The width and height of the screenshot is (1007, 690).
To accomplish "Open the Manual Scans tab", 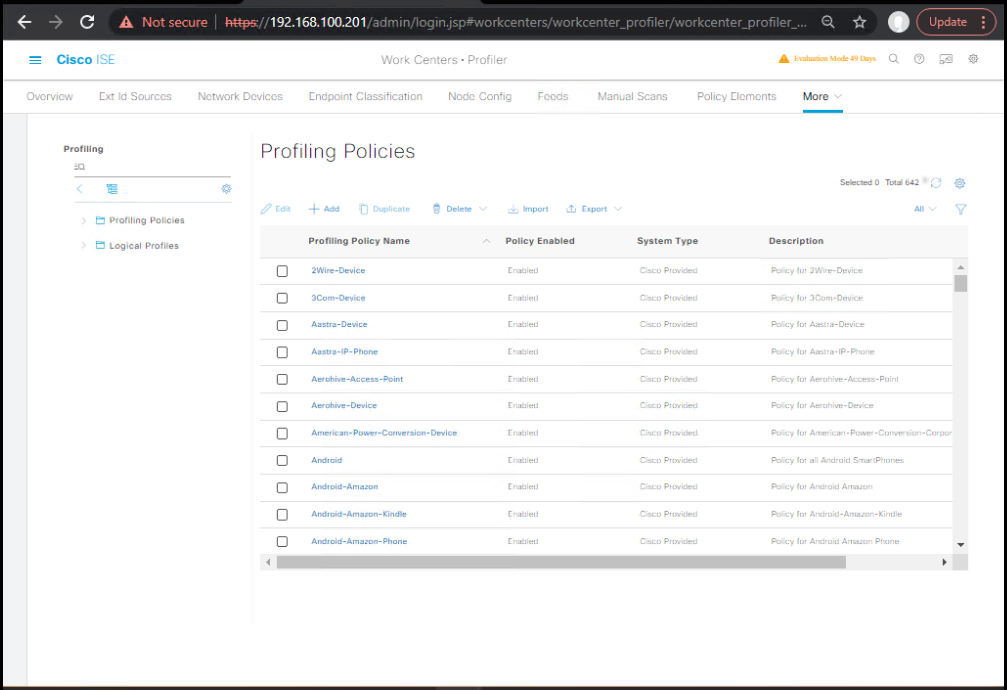I will (633, 96).
